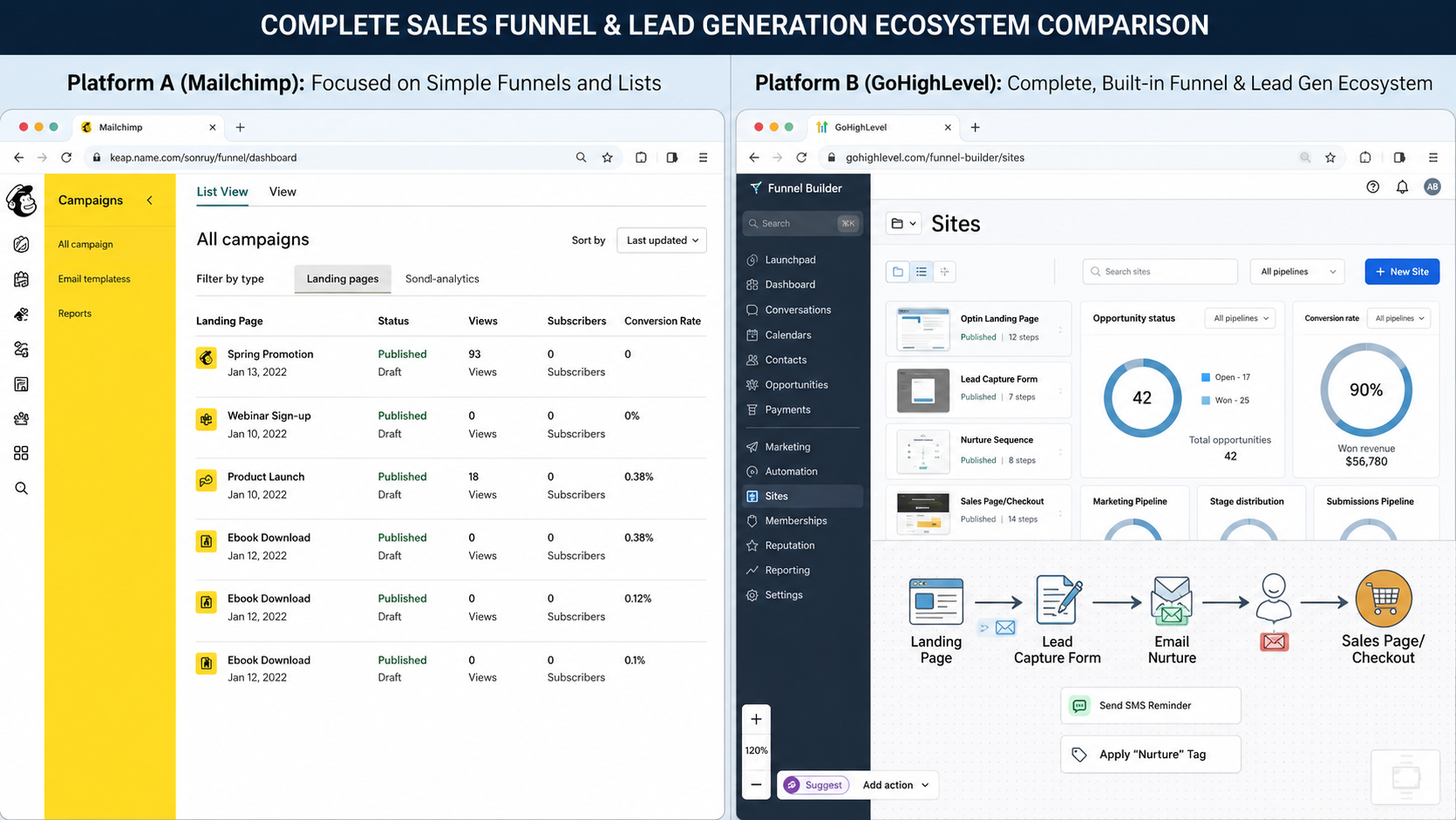Image resolution: width=1456 pixels, height=820 pixels.
Task: Open Conversion rate All pipelines dropdown
Action: coord(1399,318)
